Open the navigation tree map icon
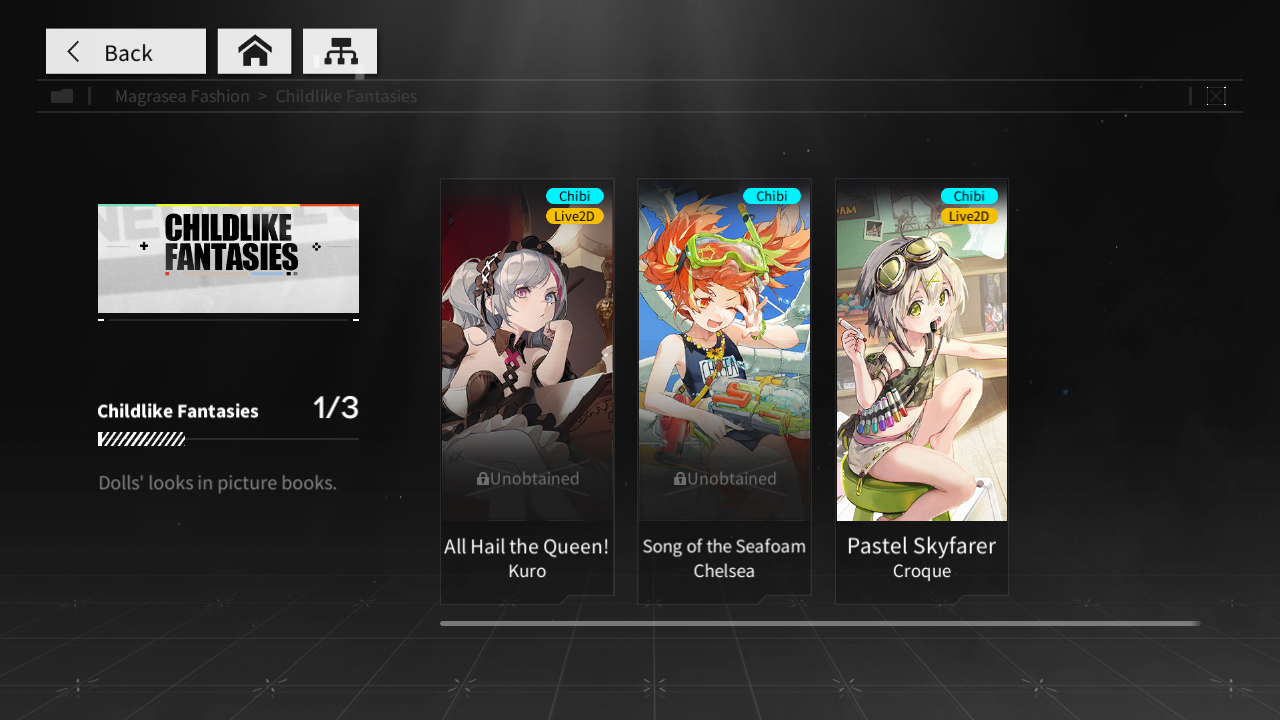The height and width of the screenshot is (720, 1280). pos(340,51)
